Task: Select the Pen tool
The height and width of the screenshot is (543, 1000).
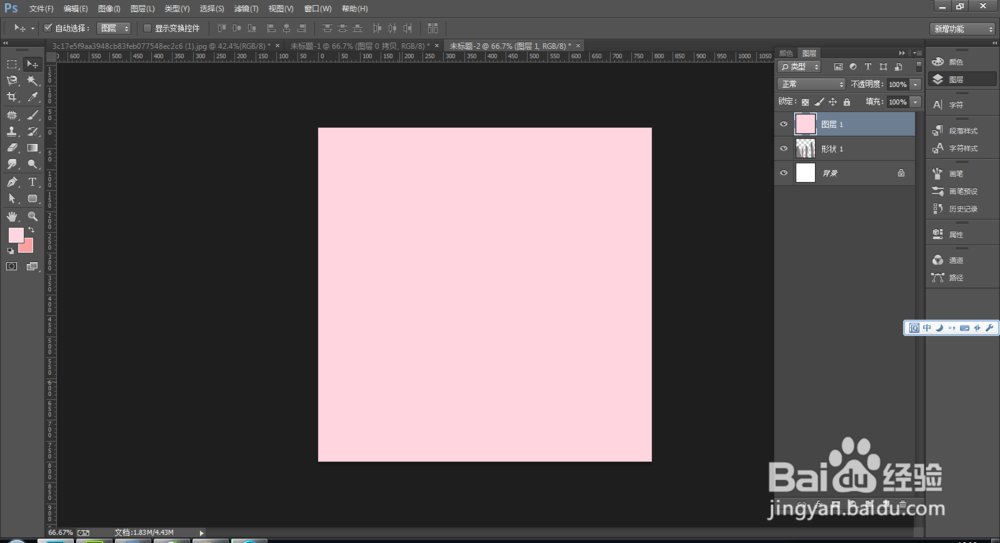Action: (12, 182)
